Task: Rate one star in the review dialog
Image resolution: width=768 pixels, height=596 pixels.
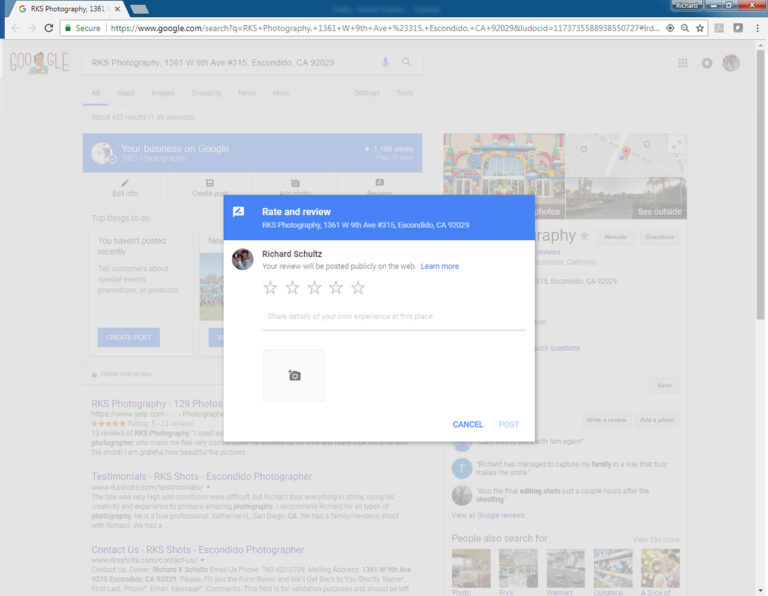Action: 270,288
